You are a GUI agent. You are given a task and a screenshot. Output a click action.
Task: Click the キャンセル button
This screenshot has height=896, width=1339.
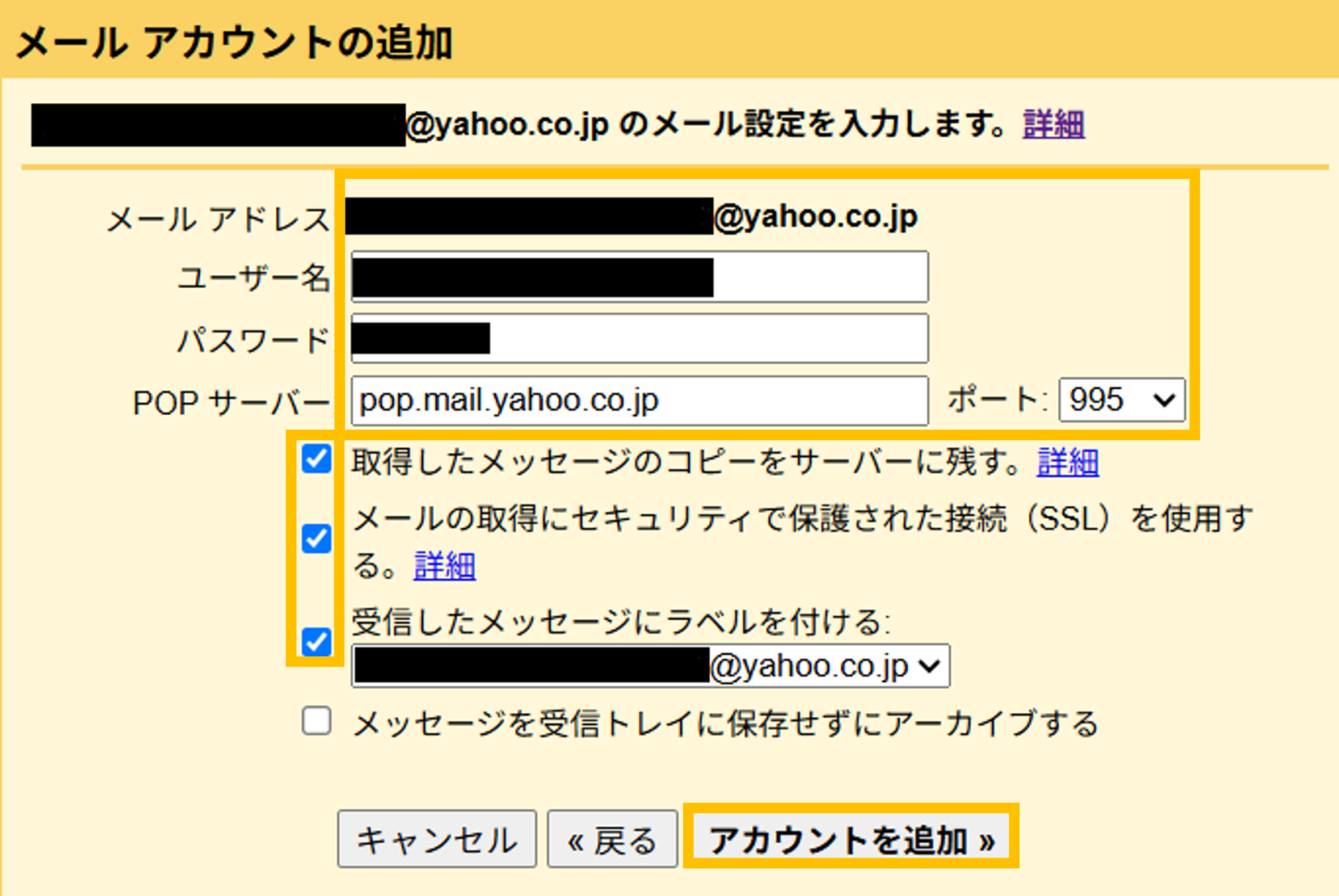pyautogui.click(x=436, y=840)
